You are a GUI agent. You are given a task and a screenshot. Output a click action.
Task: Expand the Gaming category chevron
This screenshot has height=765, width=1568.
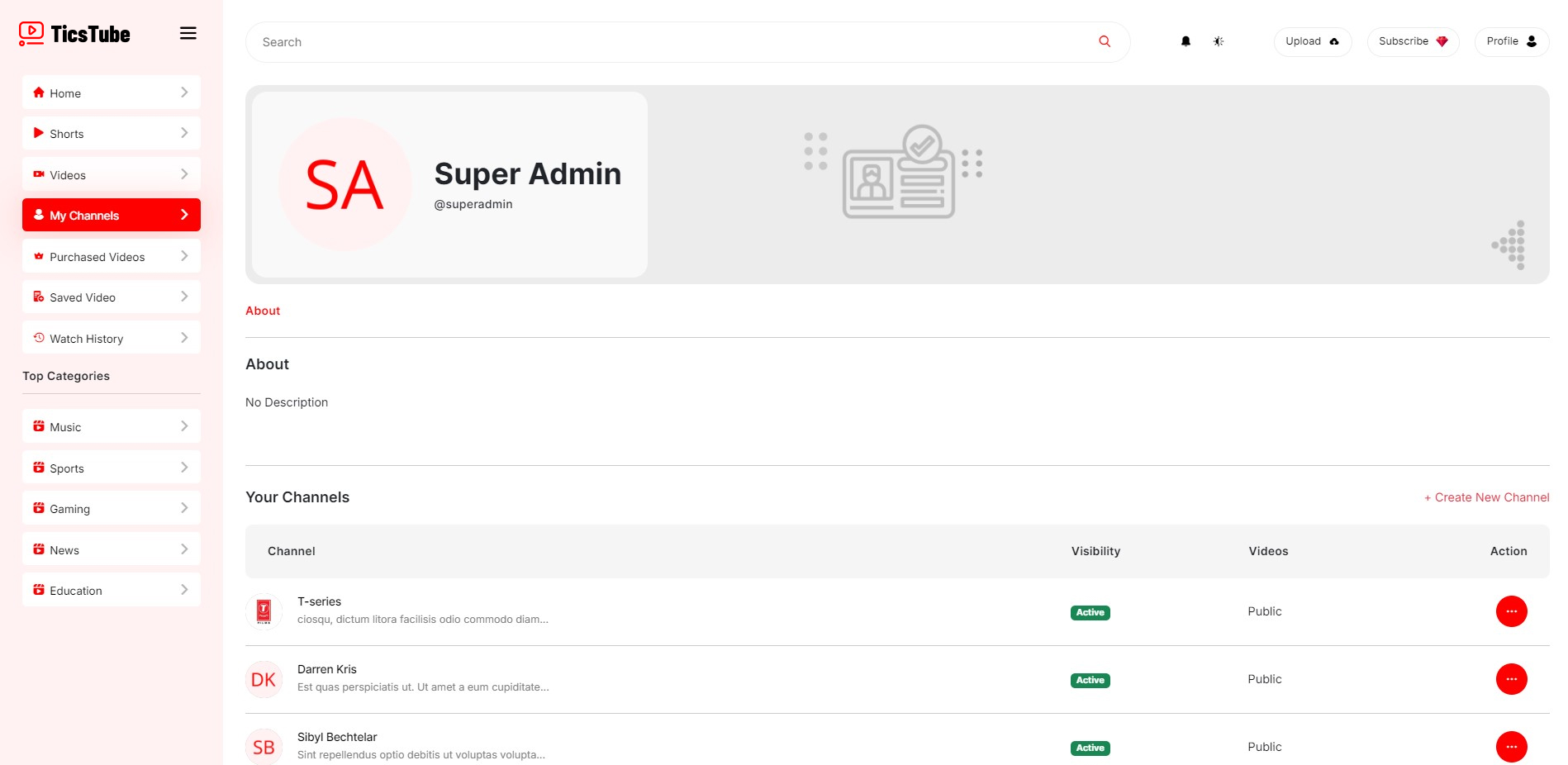(x=184, y=508)
